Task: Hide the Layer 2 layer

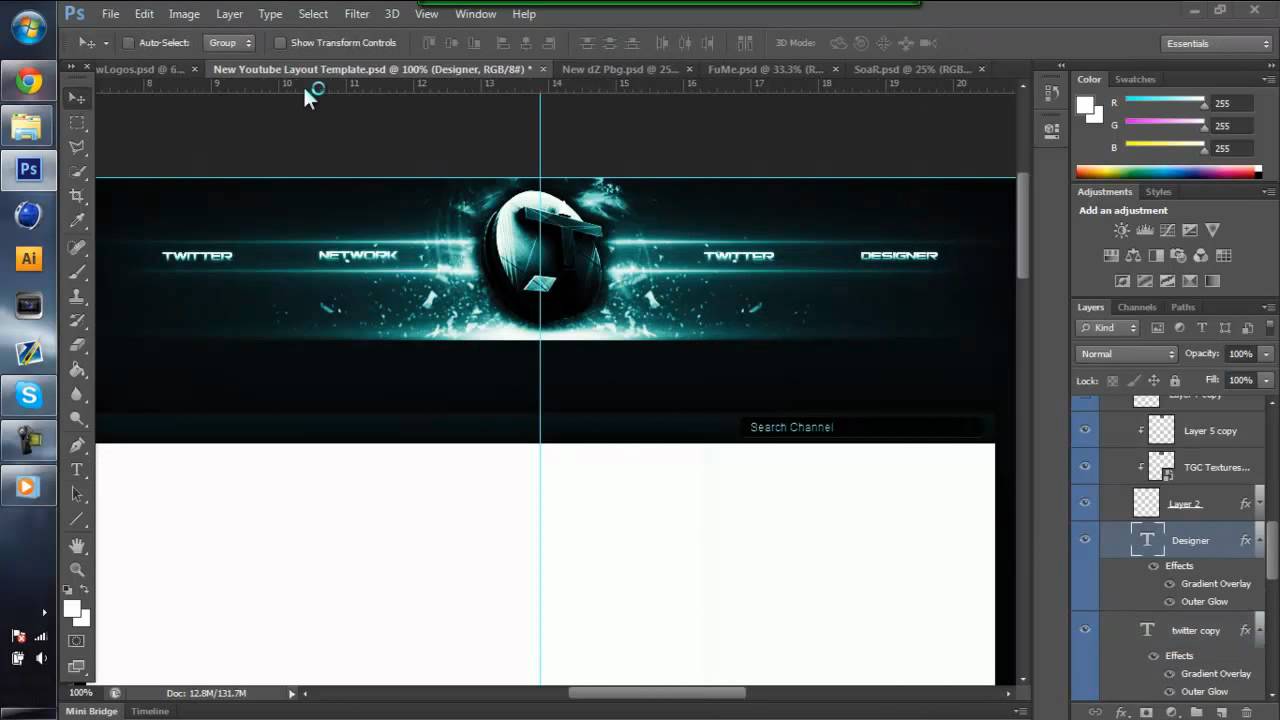Action: pos(1085,503)
